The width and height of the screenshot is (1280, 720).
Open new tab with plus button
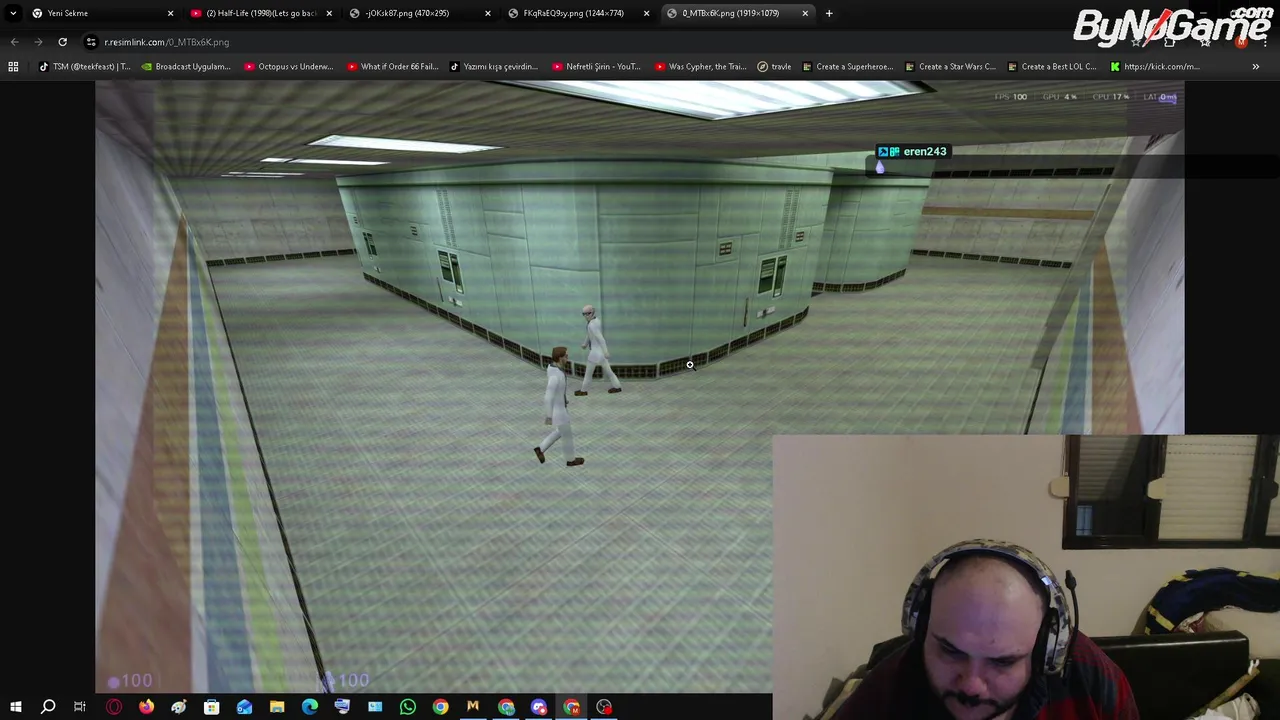(x=829, y=13)
